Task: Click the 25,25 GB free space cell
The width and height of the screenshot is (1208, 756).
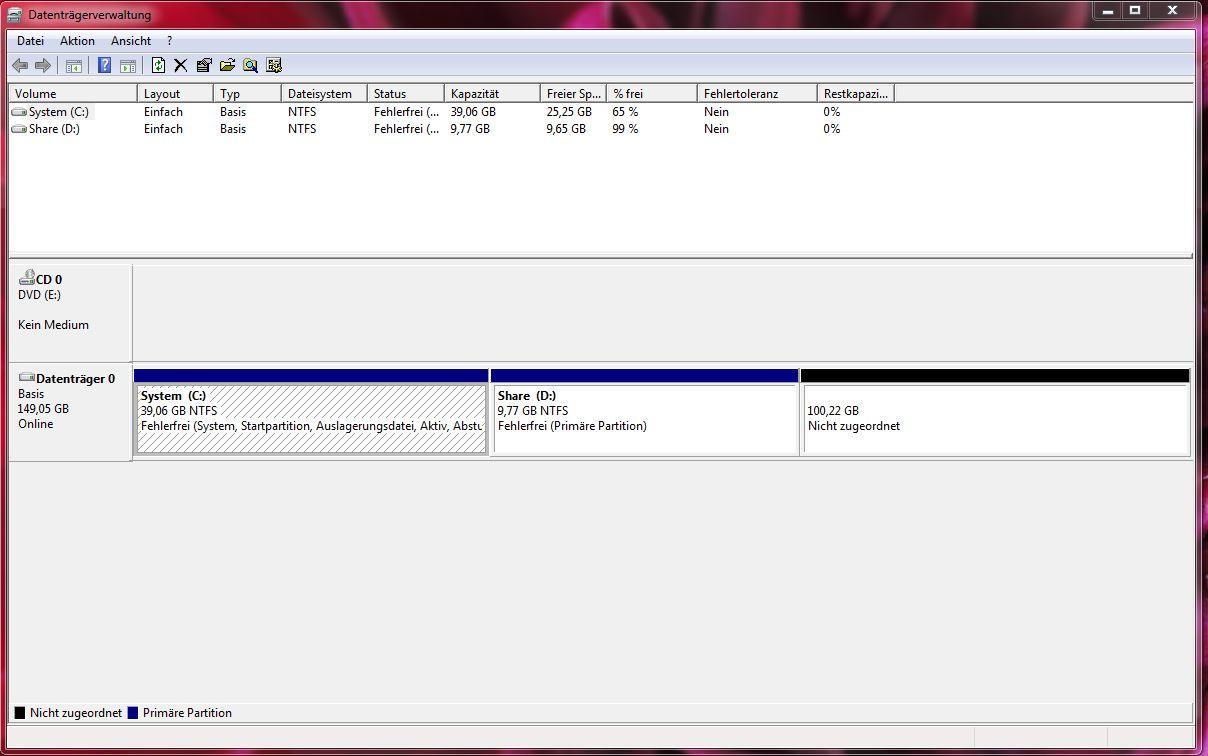Action: 569,112
